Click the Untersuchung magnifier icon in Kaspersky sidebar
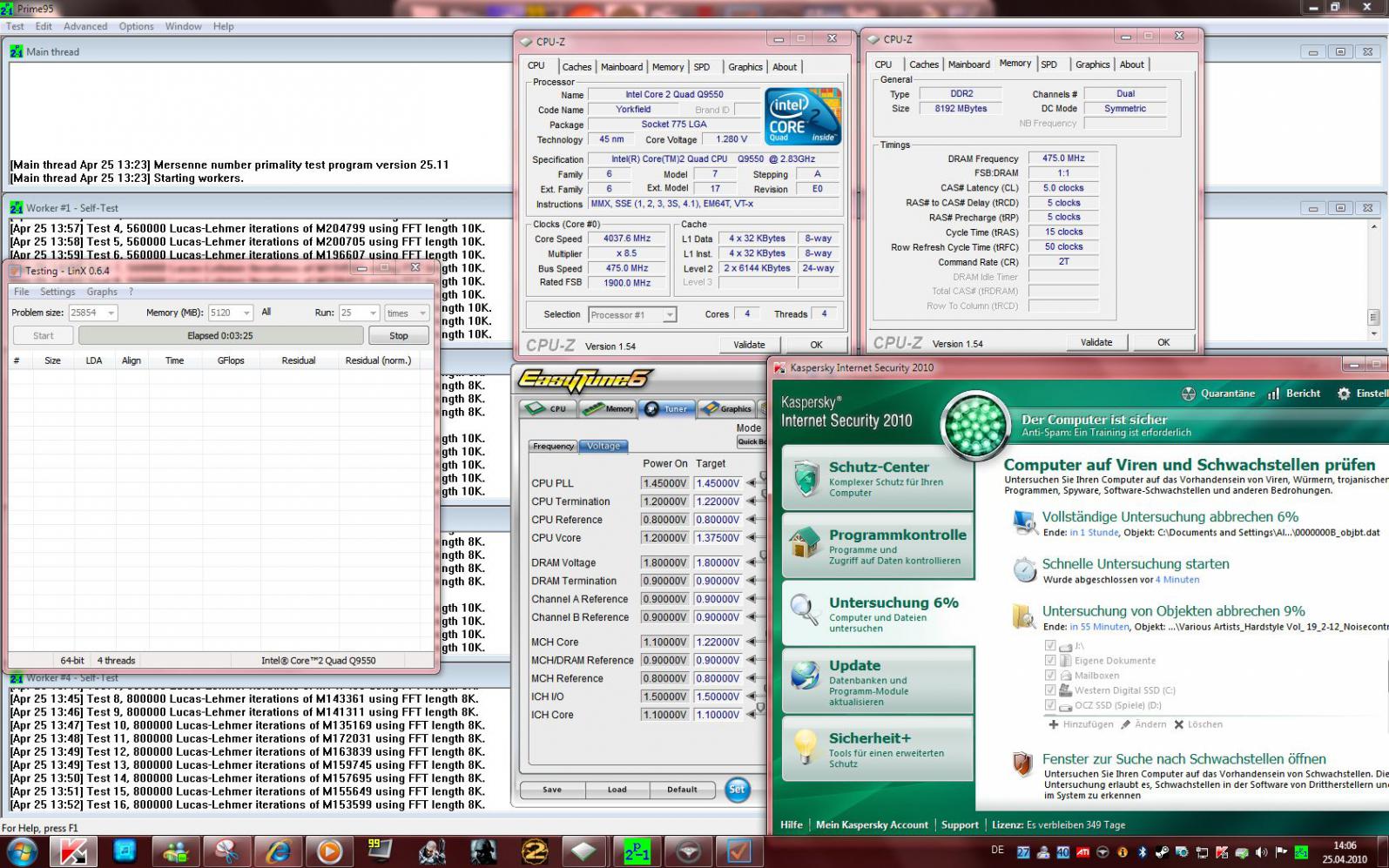1389x868 pixels. click(805, 610)
